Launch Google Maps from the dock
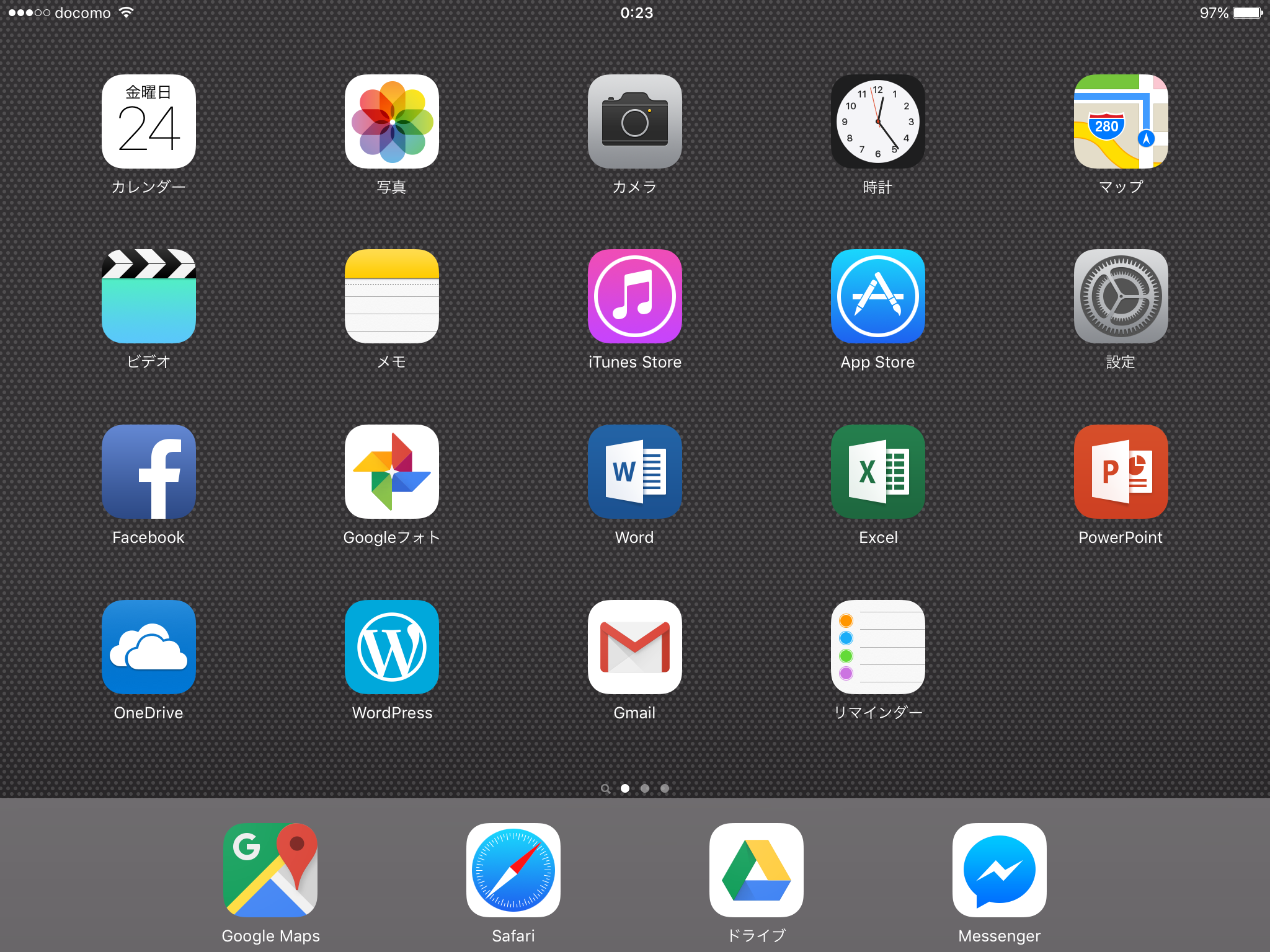The width and height of the screenshot is (1270, 952). tap(270, 870)
